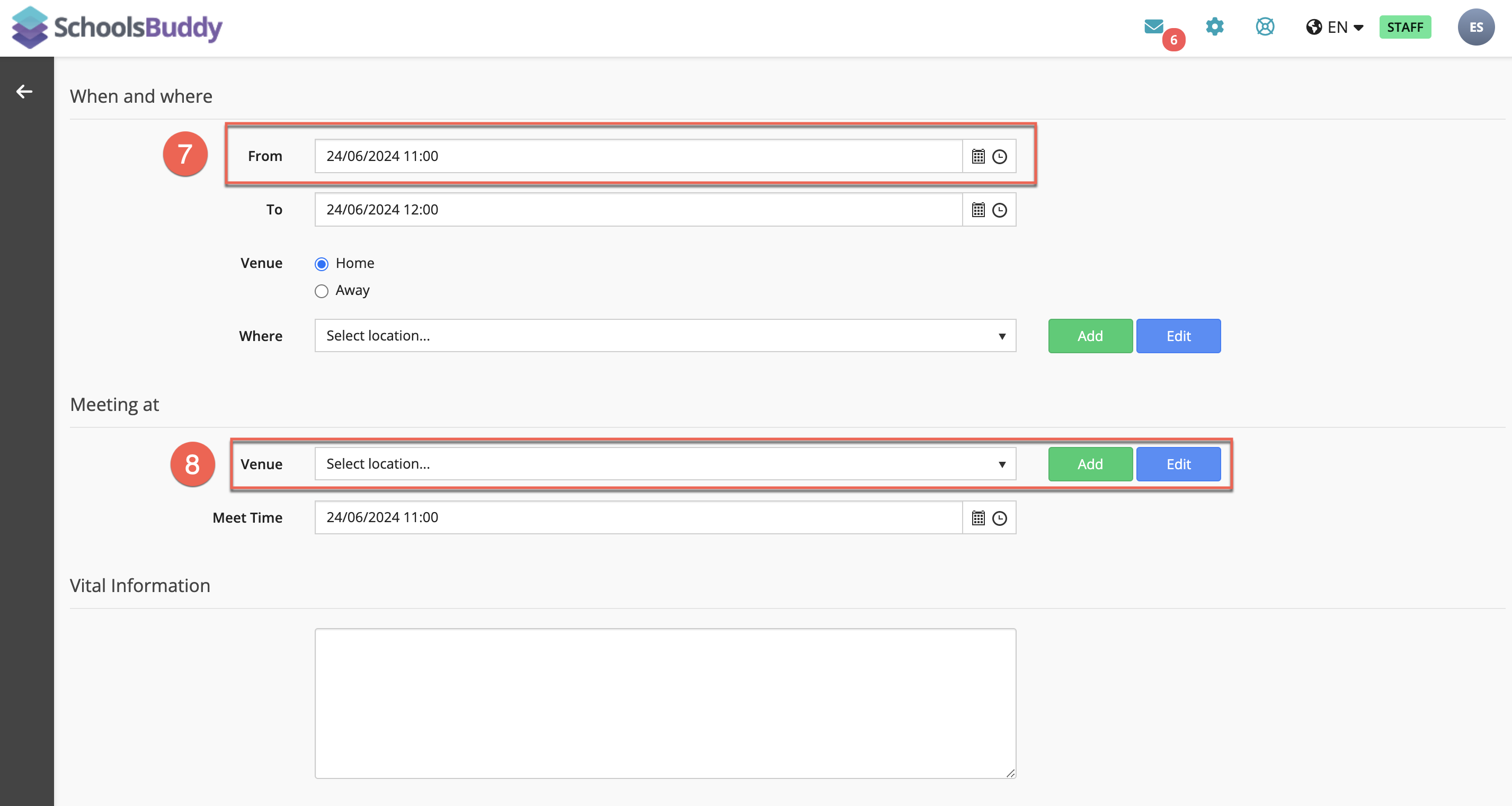The height and width of the screenshot is (806, 1512).
Task: Click the green STAFF badge
Action: pyautogui.click(x=1404, y=27)
